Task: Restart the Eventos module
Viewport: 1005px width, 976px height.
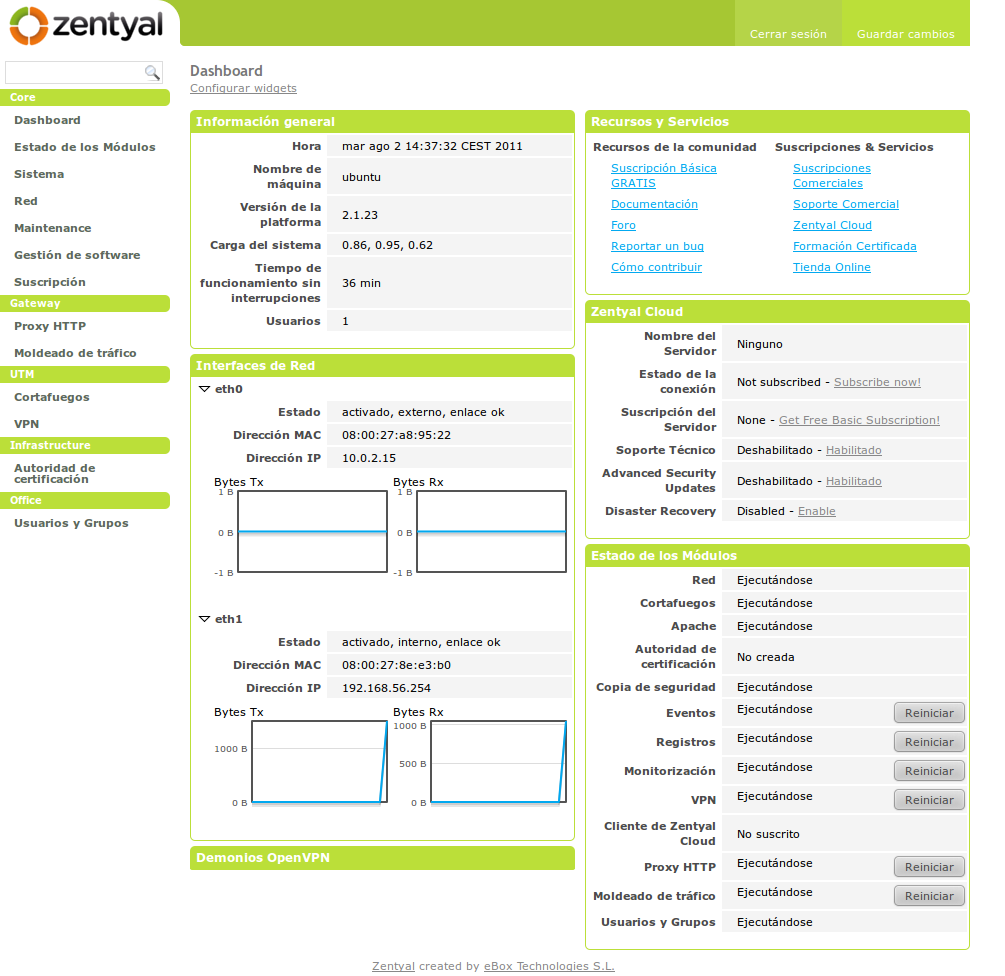Action: pyautogui.click(x=929, y=713)
